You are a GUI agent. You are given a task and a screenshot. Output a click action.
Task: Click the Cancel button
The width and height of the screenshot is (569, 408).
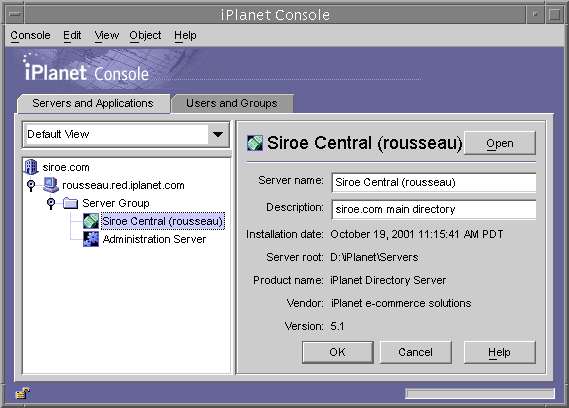click(x=416, y=352)
